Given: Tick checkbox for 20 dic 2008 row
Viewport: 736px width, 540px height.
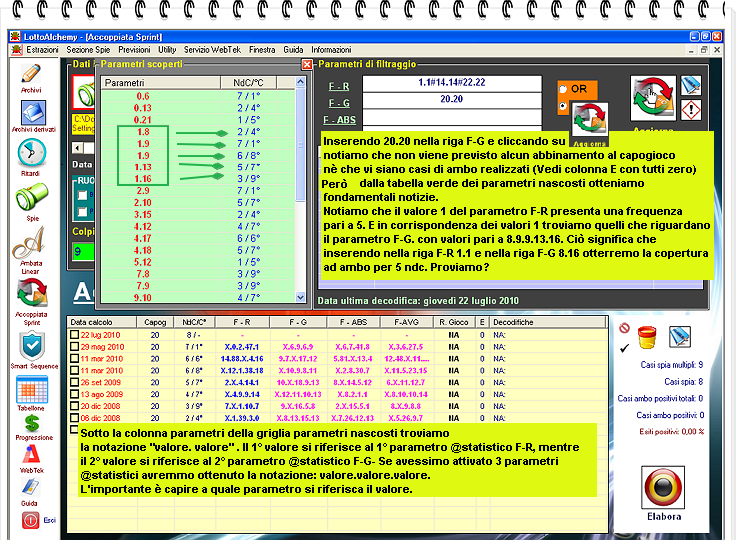Looking at the screenshot, I should [x=74, y=406].
